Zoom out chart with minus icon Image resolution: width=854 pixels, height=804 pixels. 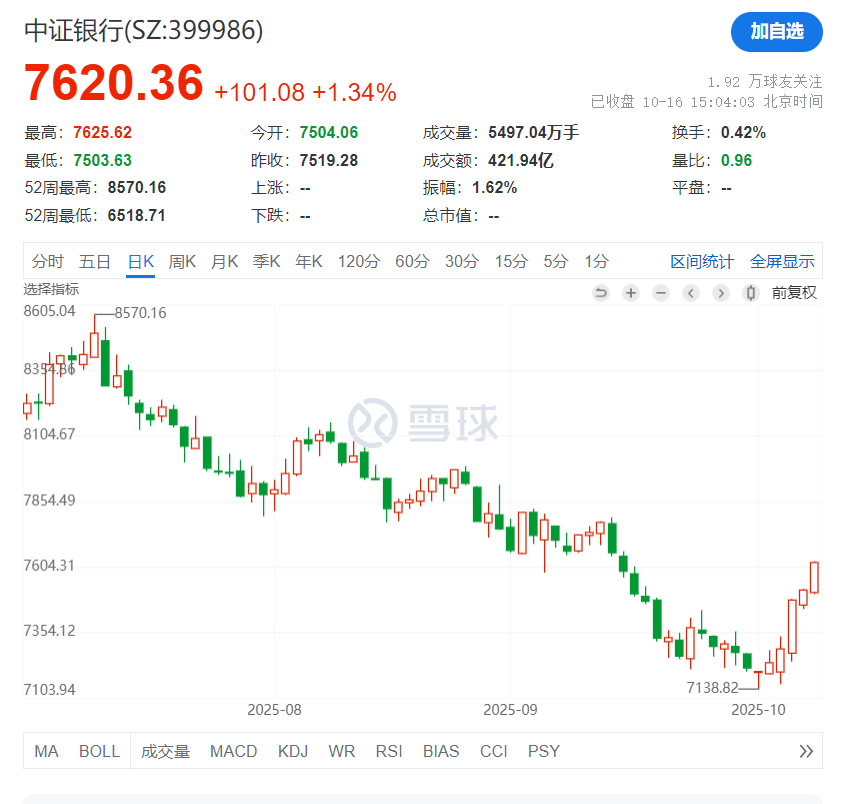coord(661,293)
